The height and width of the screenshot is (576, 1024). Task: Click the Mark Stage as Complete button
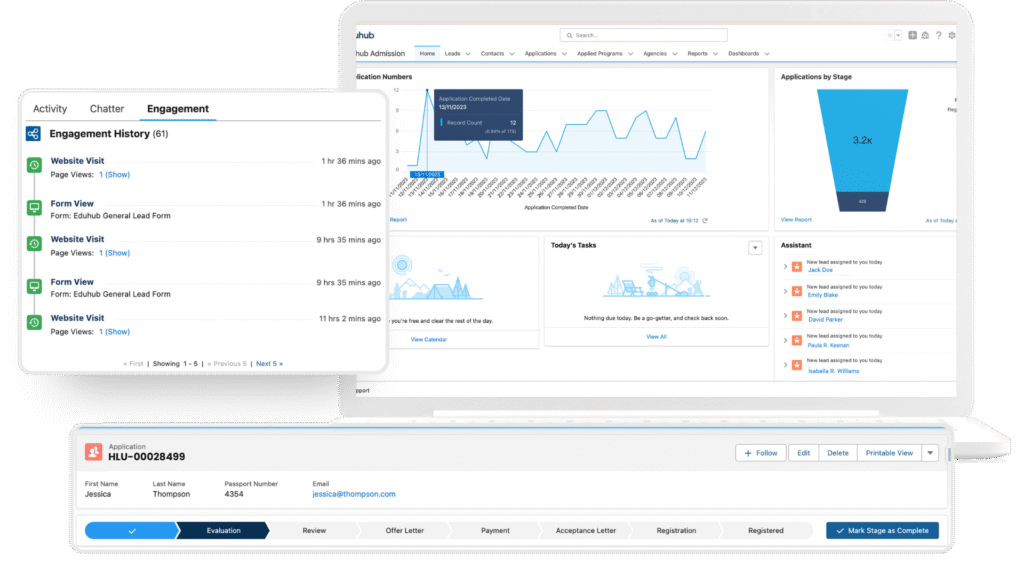882,531
